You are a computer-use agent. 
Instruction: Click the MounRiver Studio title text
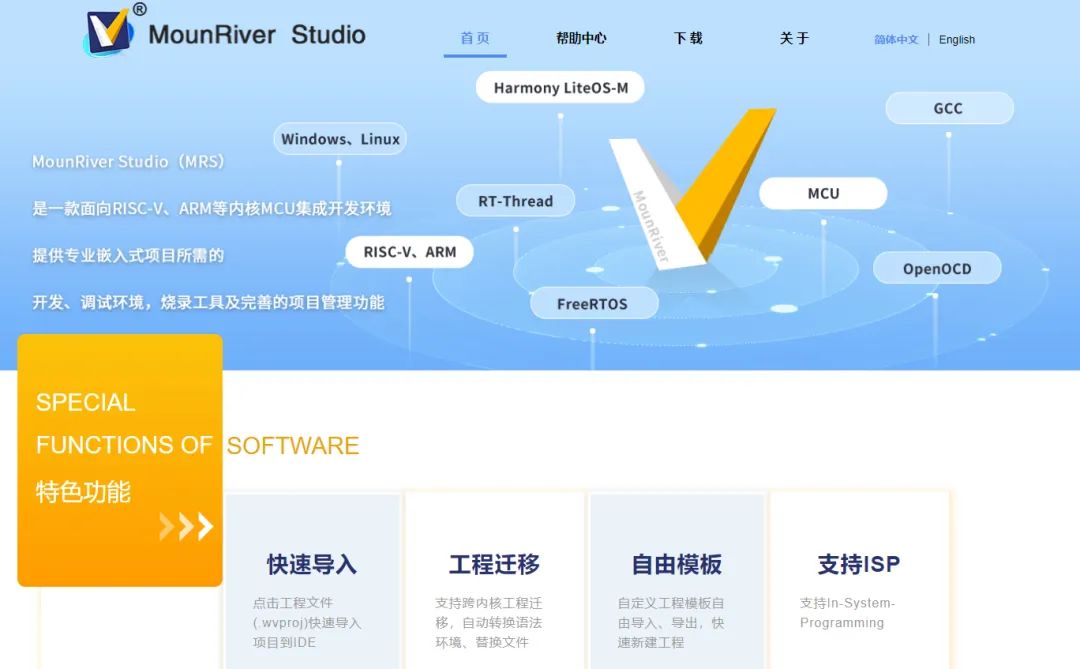257,34
